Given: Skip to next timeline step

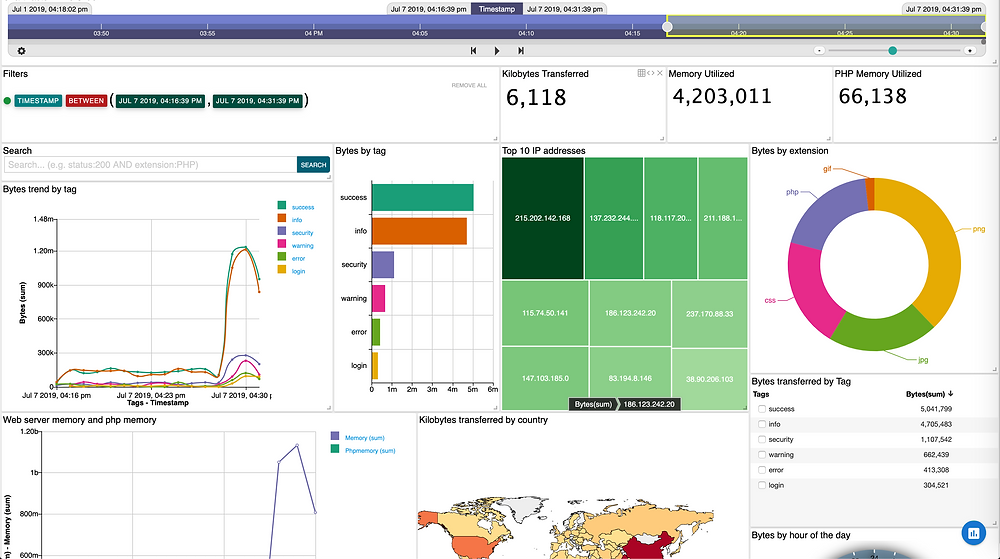Looking at the screenshot, I should (x=520, y=51).
